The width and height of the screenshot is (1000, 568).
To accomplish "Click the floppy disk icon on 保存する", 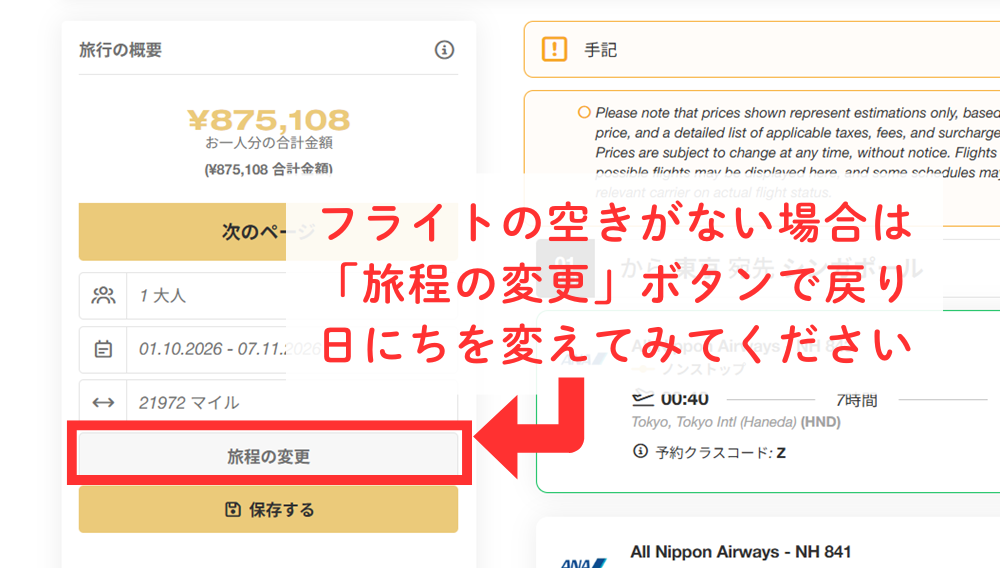I will coord(232,510).
